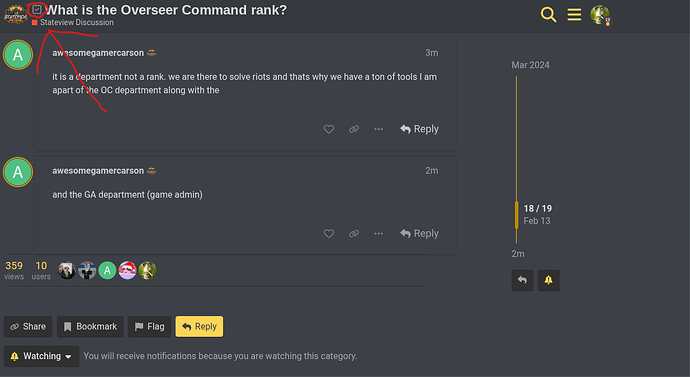The width and height of the screenshot is (690, 377).
Task: Click the solved checkbox icon beside title
Action: (37, 9)
